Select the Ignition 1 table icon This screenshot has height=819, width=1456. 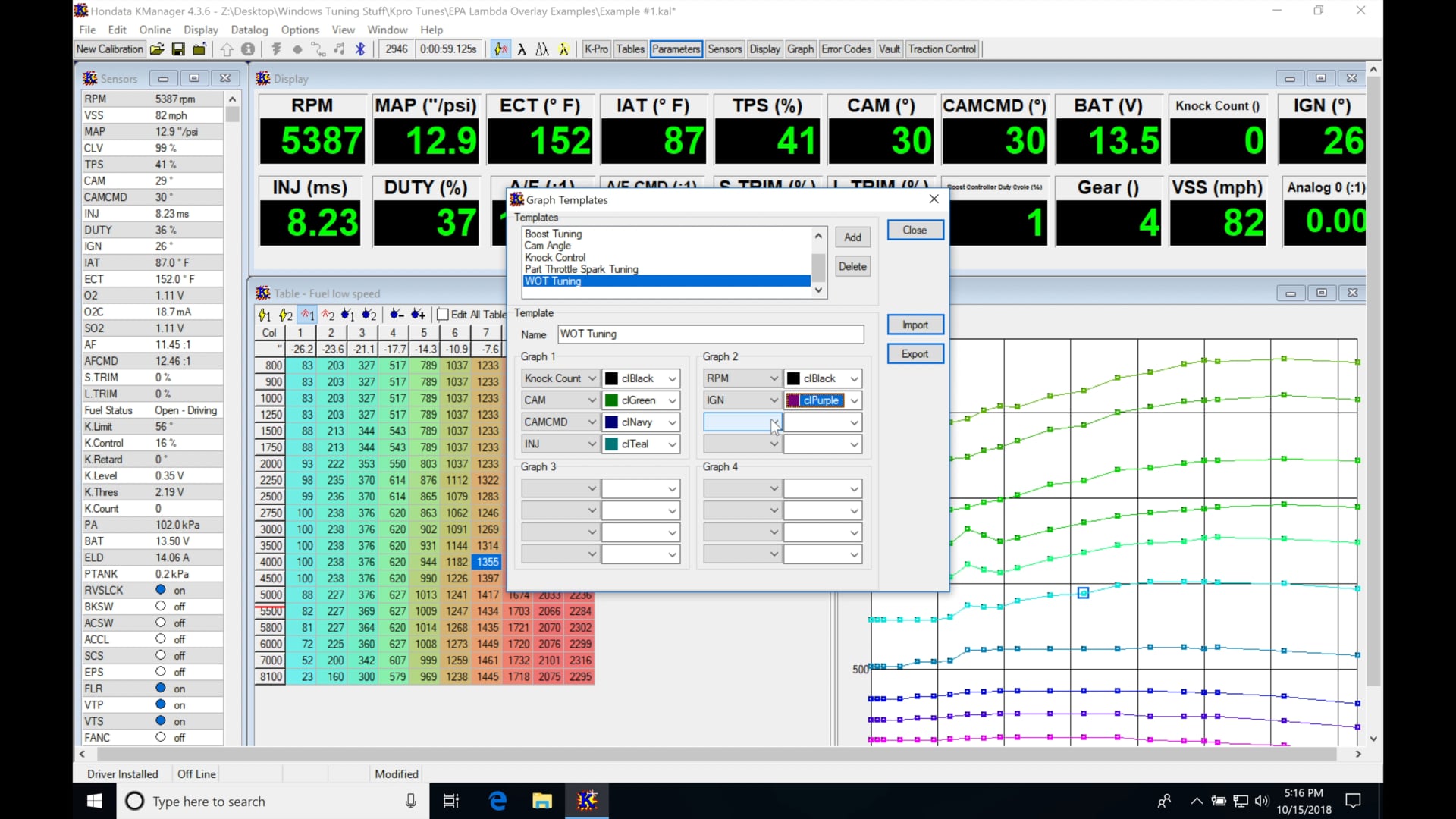coord(307,314)
